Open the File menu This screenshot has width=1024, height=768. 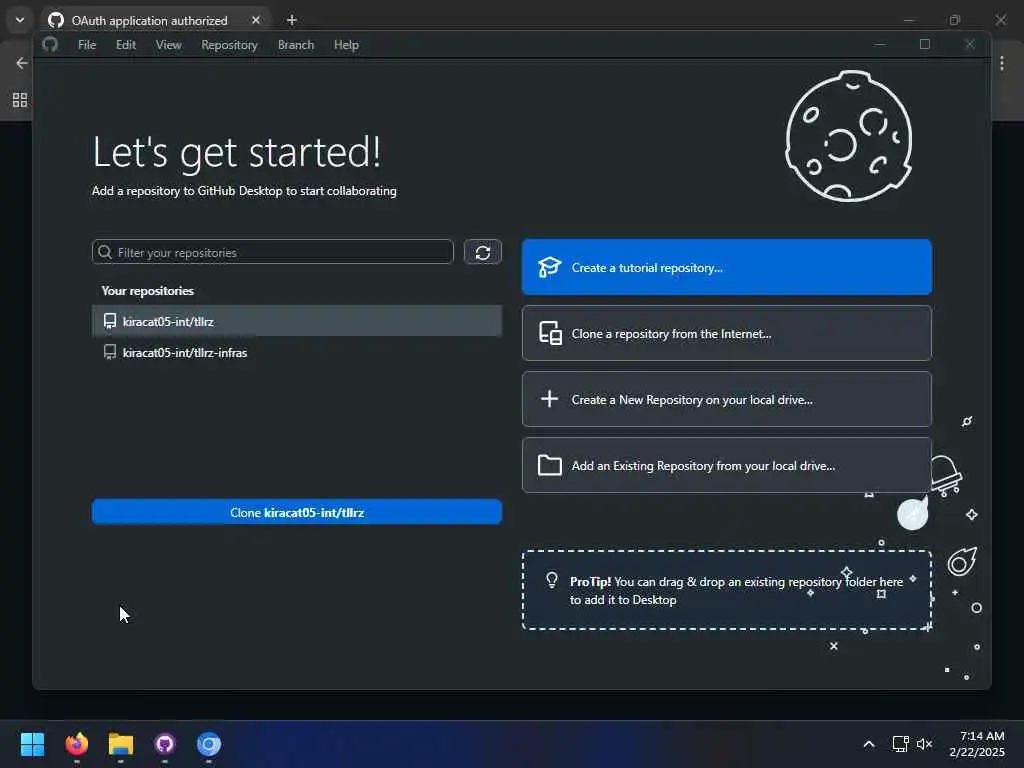[87, 45]
